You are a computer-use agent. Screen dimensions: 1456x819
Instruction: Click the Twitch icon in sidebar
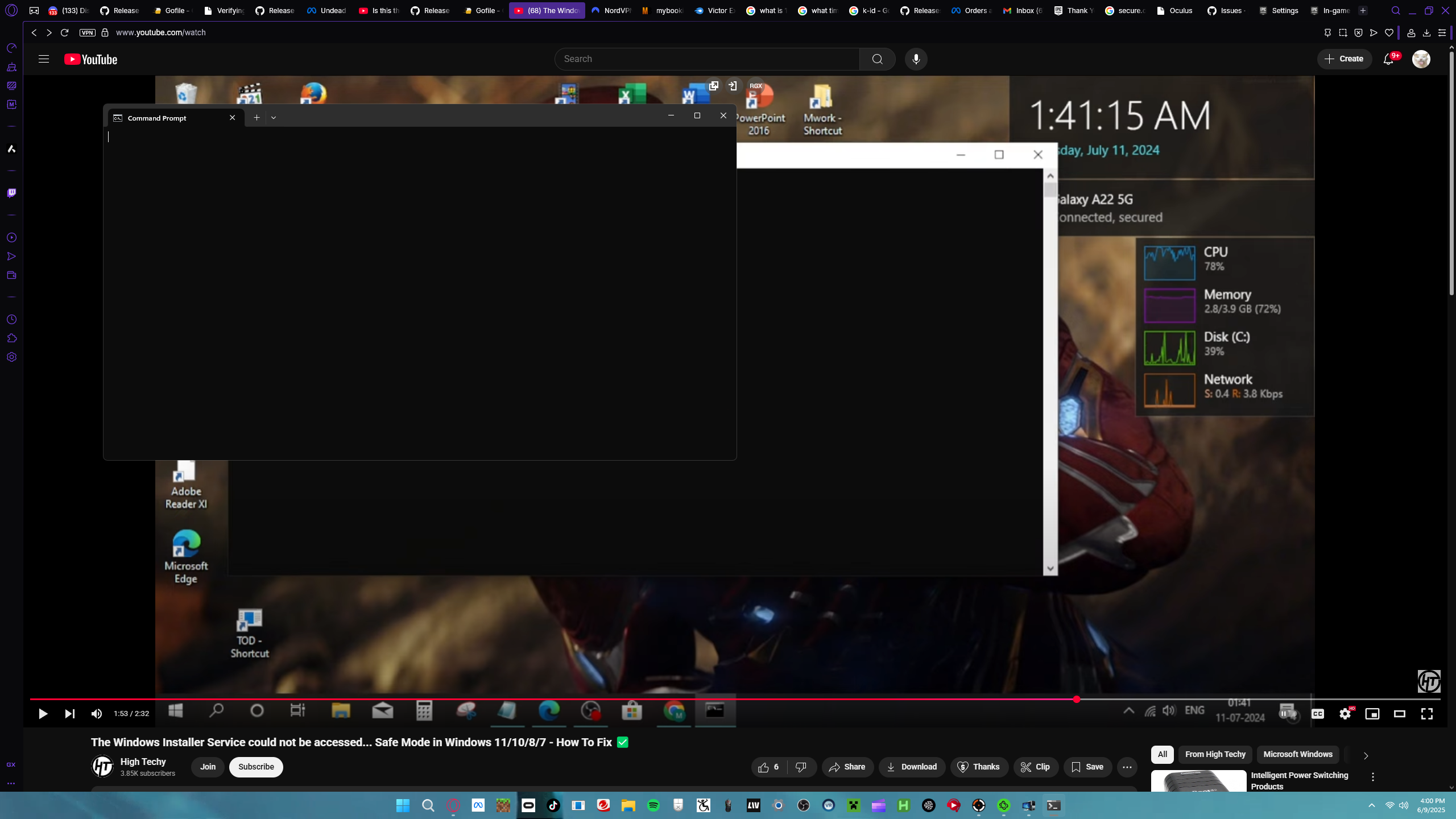click(11, 193)
